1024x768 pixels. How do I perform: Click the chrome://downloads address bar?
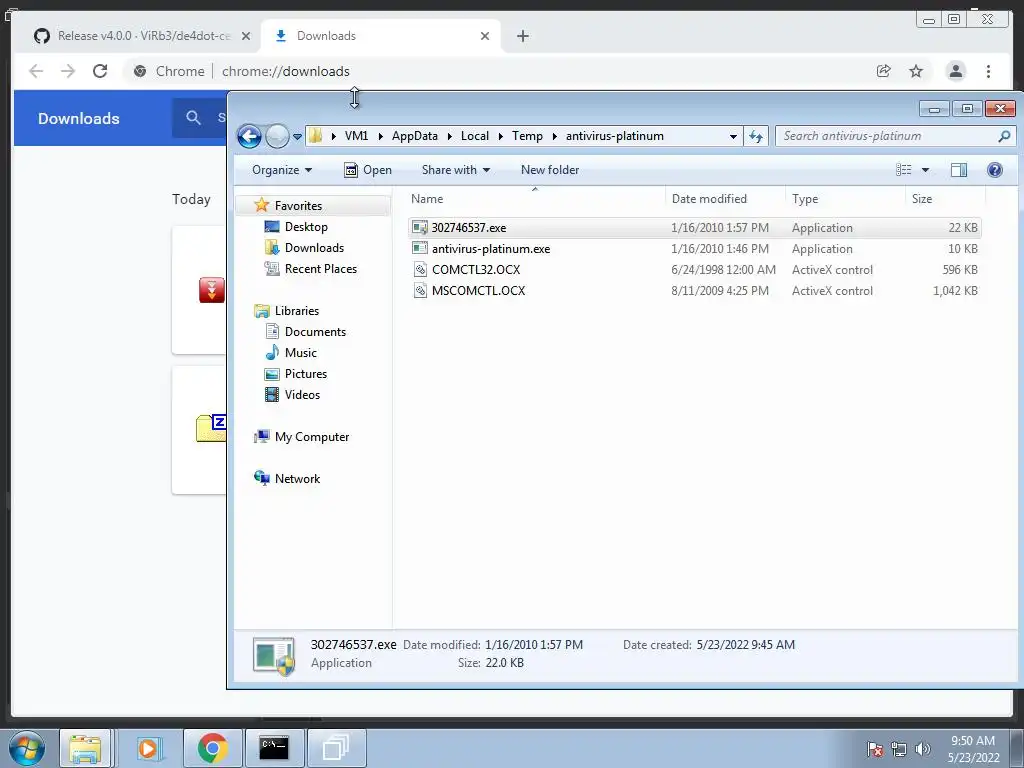[285, 71]
